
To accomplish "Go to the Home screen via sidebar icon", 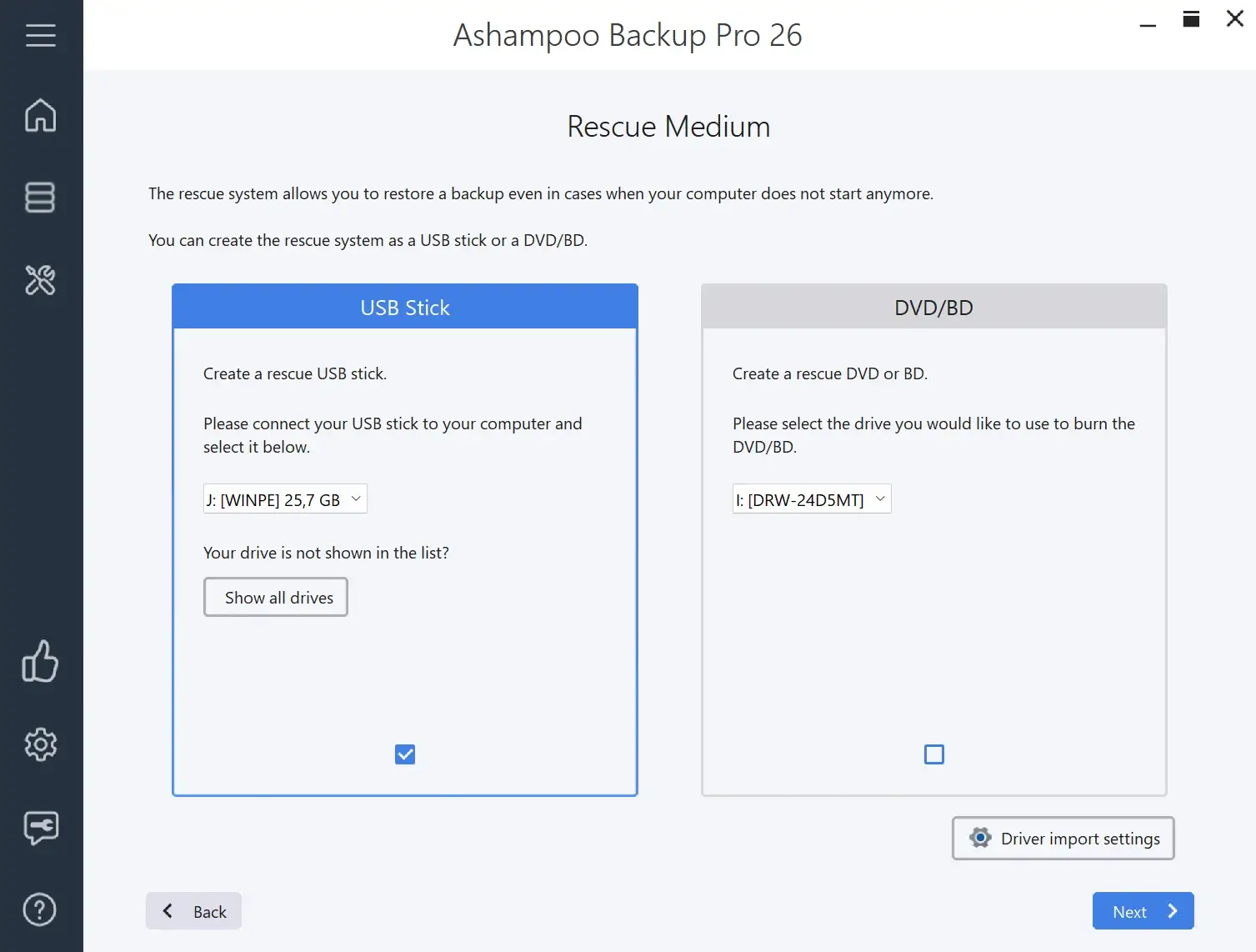I will coord(40,116).
